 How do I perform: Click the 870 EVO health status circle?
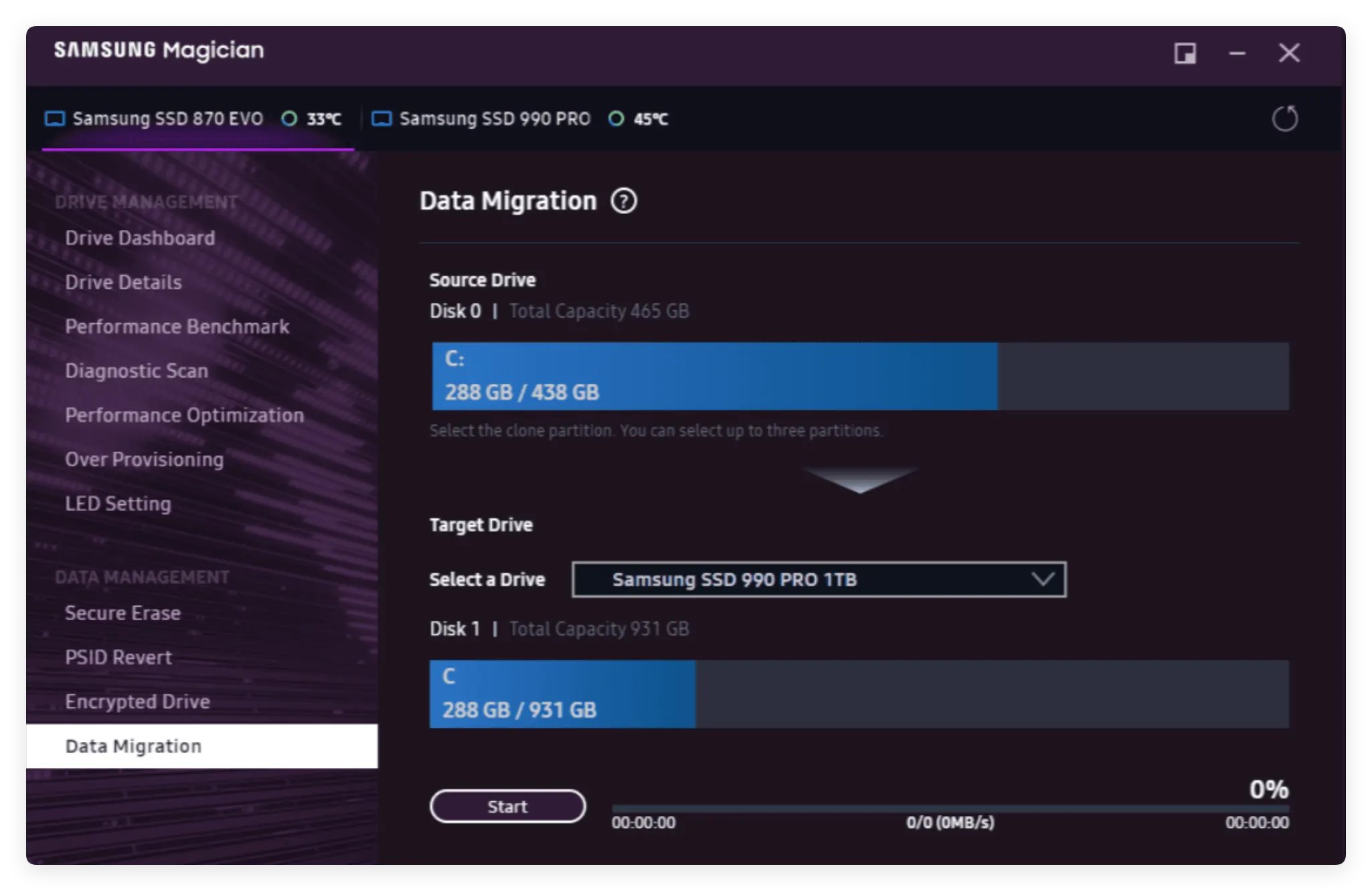(x=289, y=118)
